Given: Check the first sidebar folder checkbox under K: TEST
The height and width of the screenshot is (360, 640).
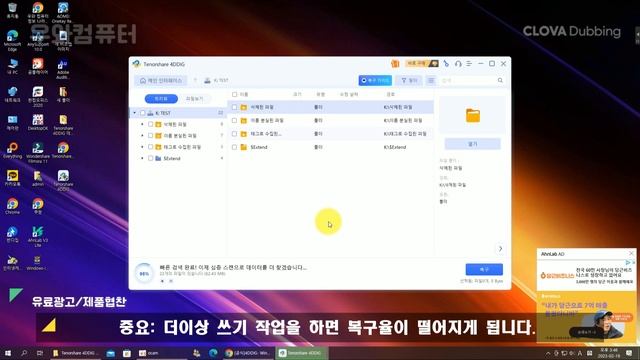Looking at the screenshot, I should [x=150, y=124].
